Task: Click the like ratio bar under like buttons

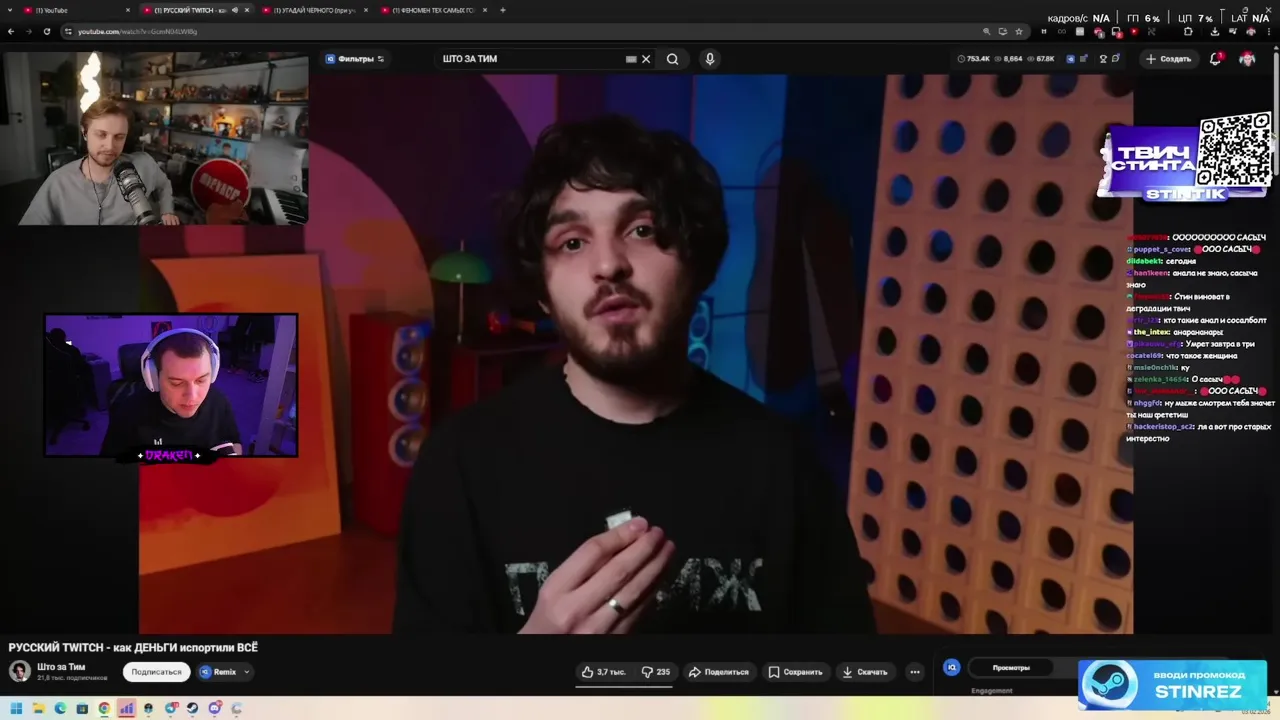Action: [626, 686]
